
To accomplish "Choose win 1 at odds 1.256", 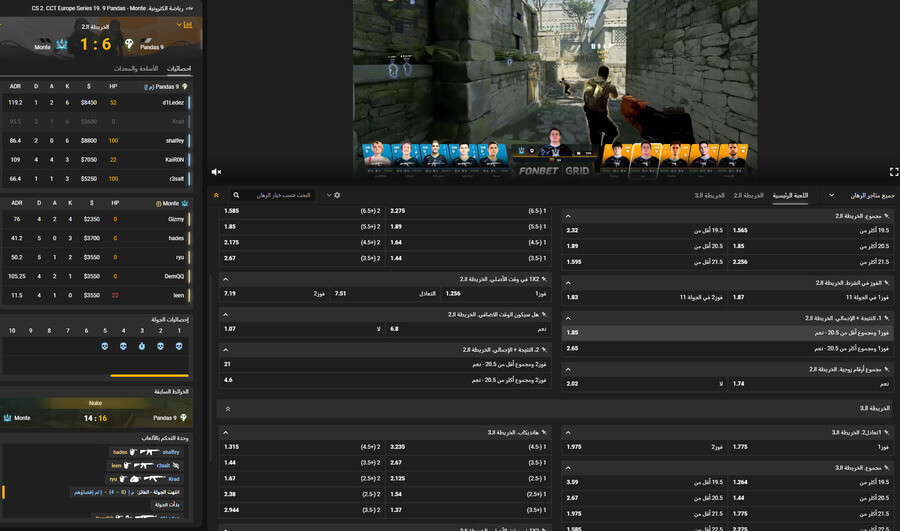I will pyautogui.click(x=496, y=293).
